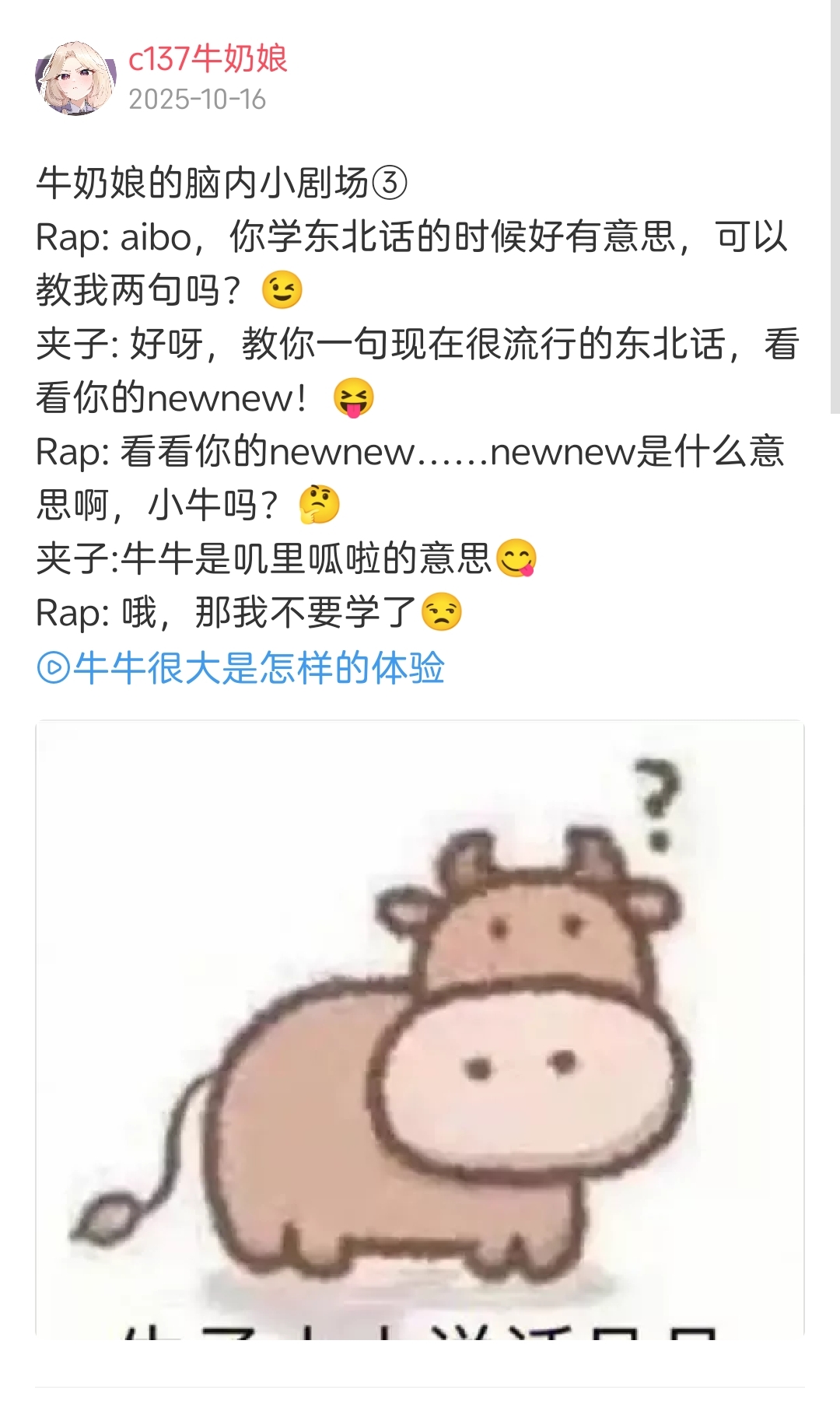The height and width of the screenshot is (1428, 840).
Task: Open the link 牛牛很大是怎样的体验
Action: [x=241, y=668]
